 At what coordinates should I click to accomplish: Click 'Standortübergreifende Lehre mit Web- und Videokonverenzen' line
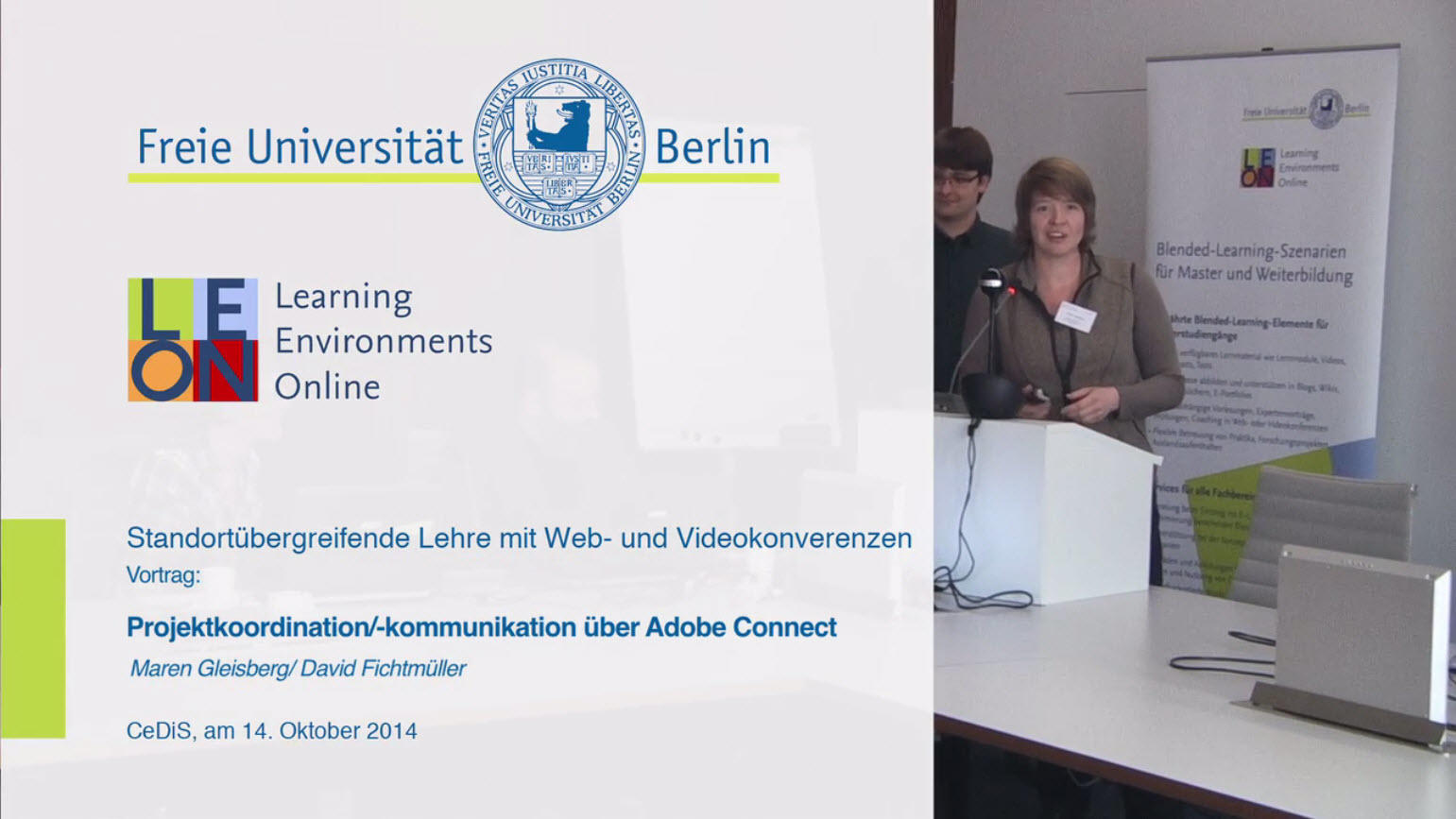click(x=520, y=538)
